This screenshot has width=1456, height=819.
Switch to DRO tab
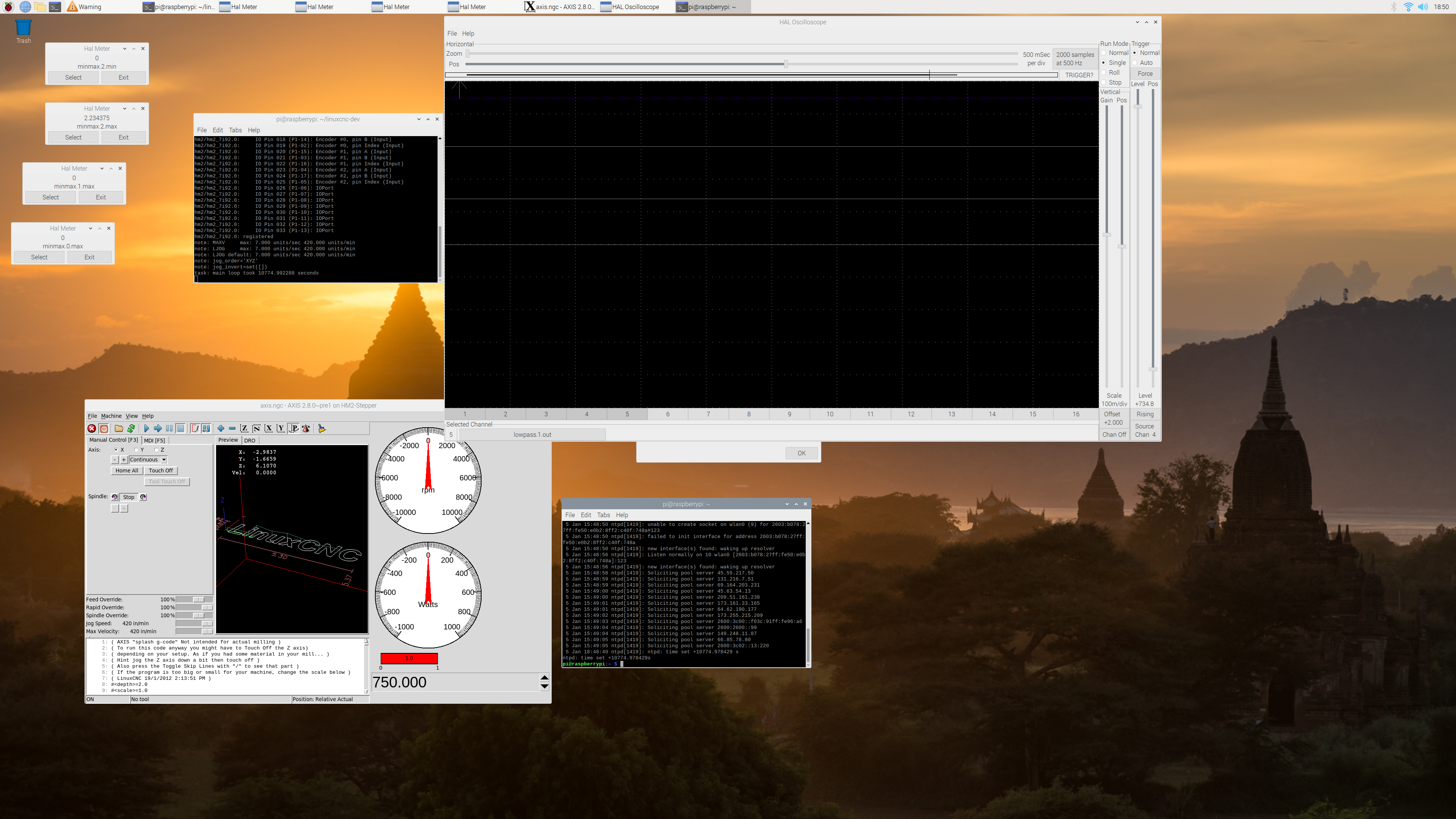tap(250, 440)
